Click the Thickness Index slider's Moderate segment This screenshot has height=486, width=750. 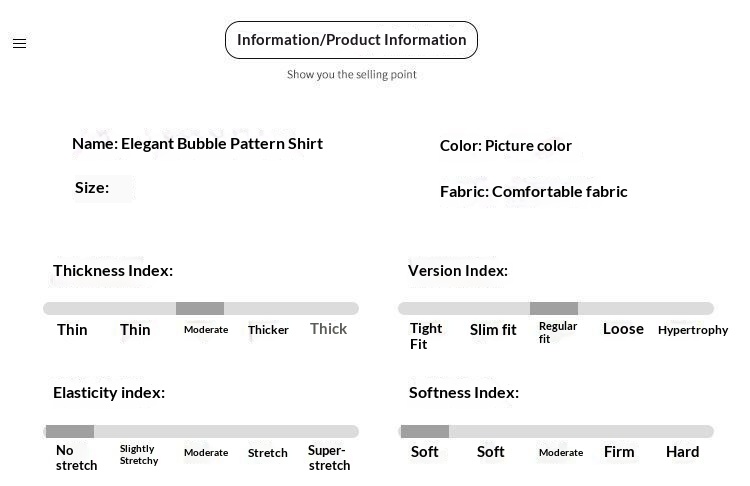[x=200, y=308]
